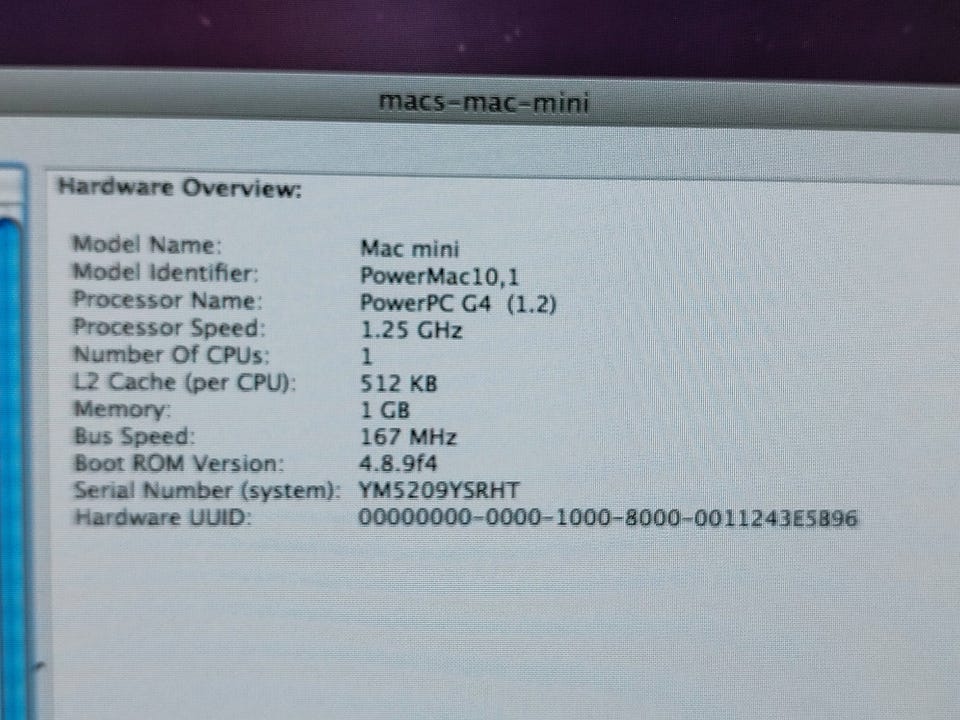Viewport: 960px width, 720px height.
Task: Click the macs-mac-mini window title
Action: (x=484, y=102)
